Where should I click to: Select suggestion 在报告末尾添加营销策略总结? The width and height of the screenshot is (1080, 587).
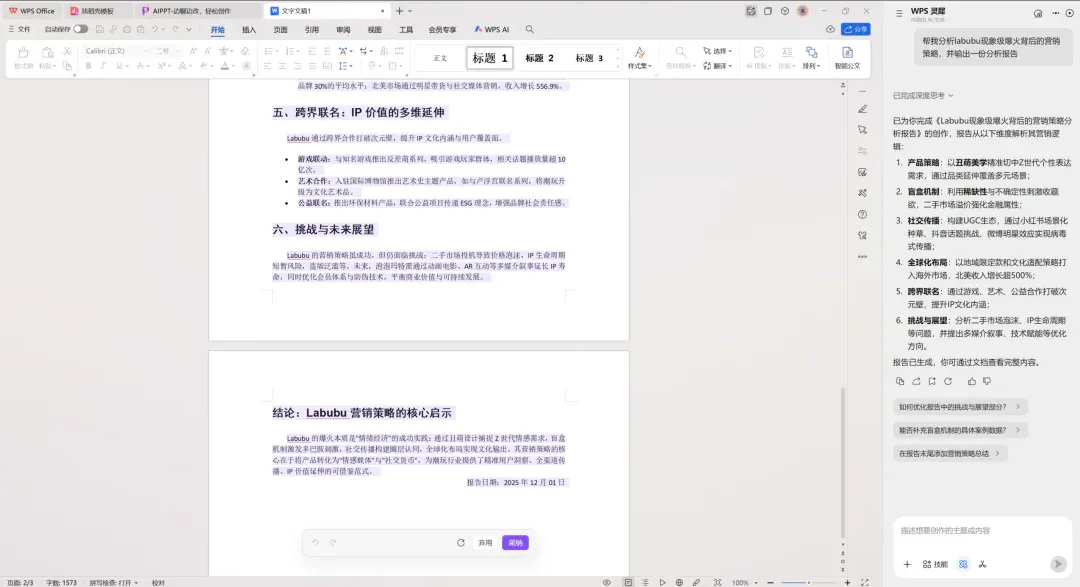(949, 453)
